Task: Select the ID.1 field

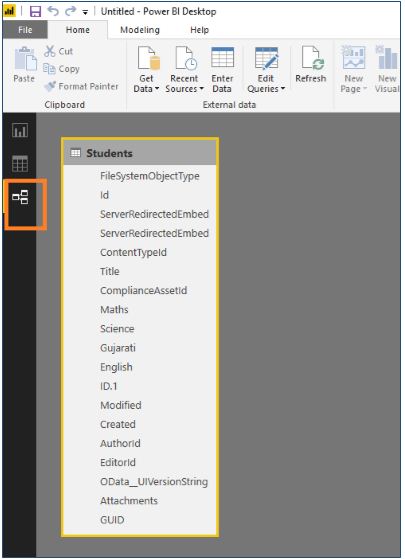Action: (x=109, y=386)
